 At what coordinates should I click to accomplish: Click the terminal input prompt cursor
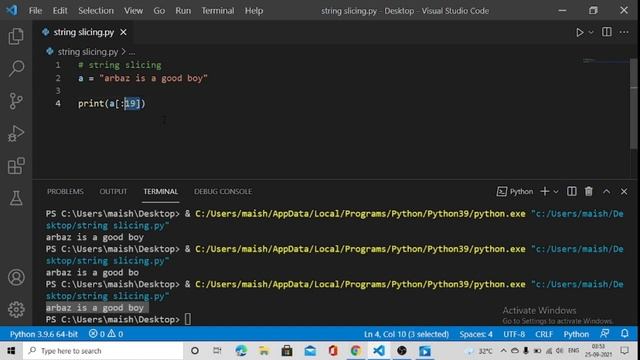(x=187, y=319)
